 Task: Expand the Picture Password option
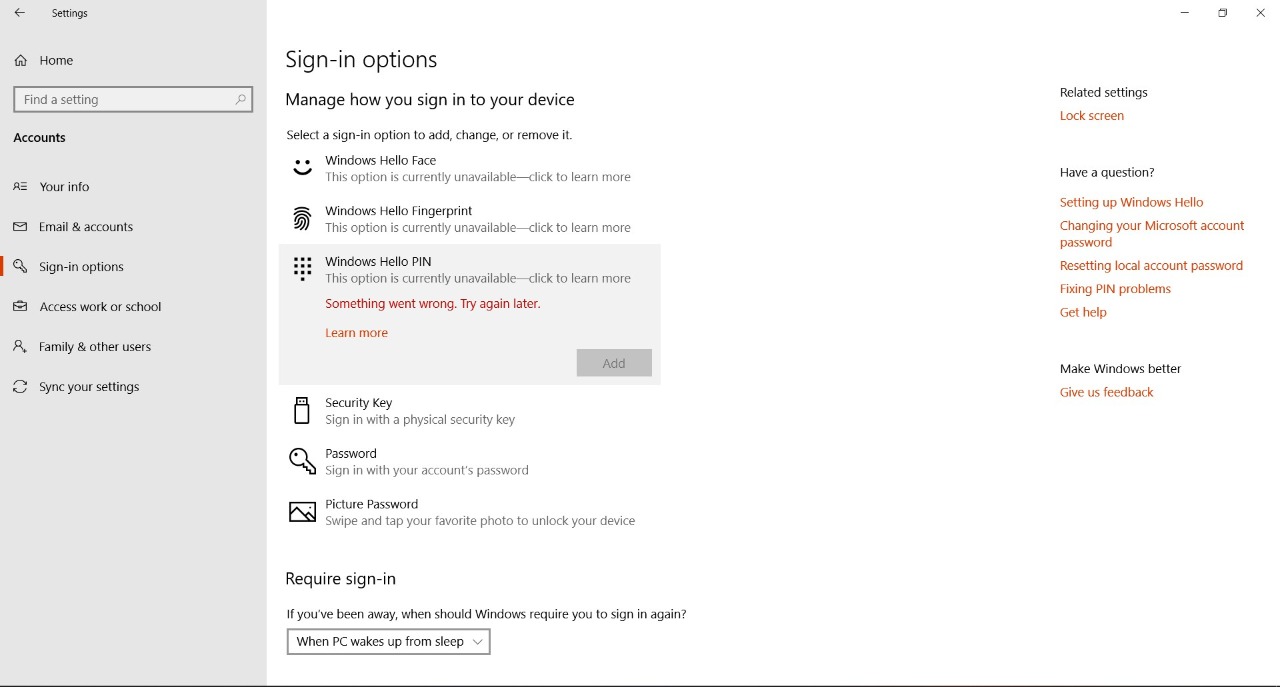469,513
